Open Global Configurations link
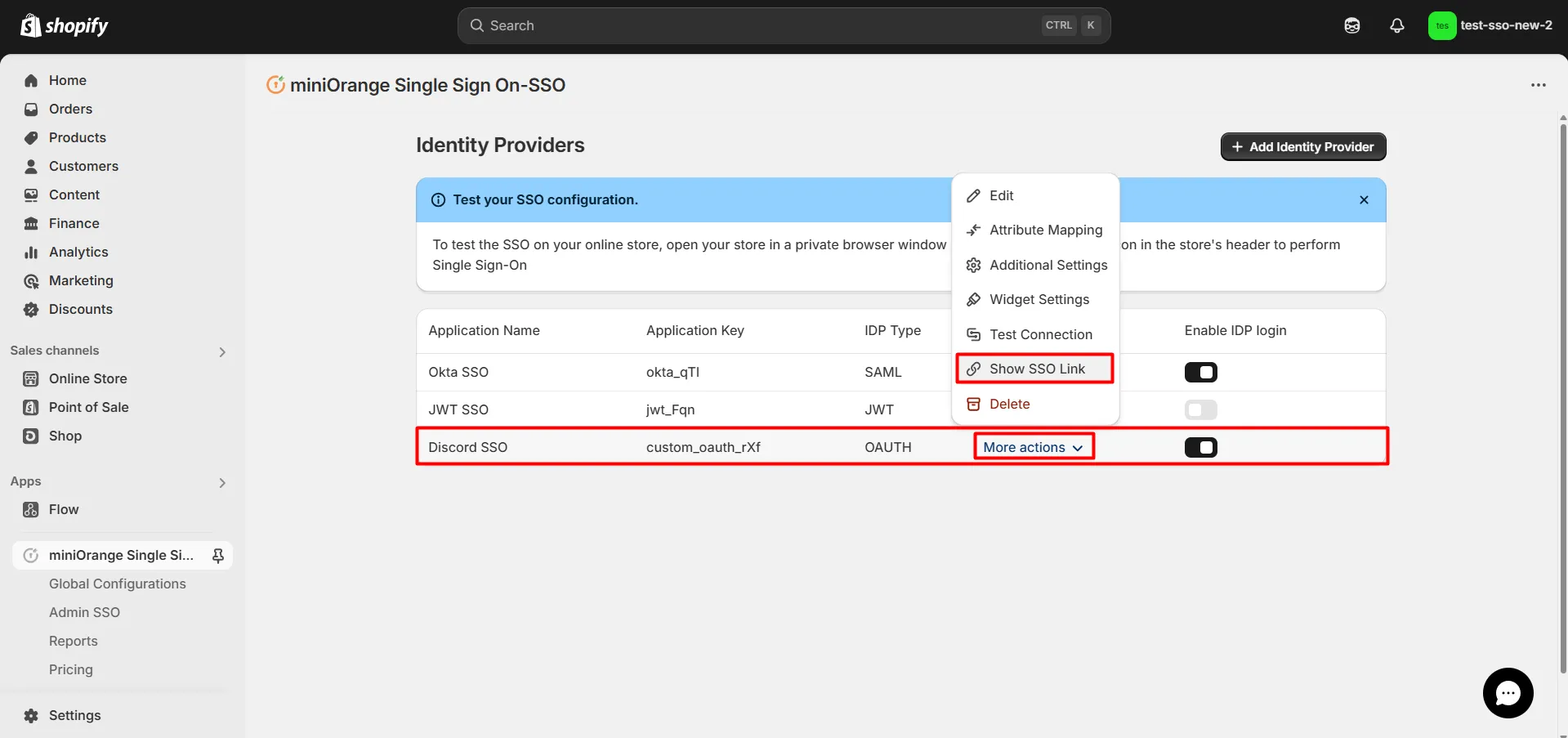1568x738 pixels. 118,584
